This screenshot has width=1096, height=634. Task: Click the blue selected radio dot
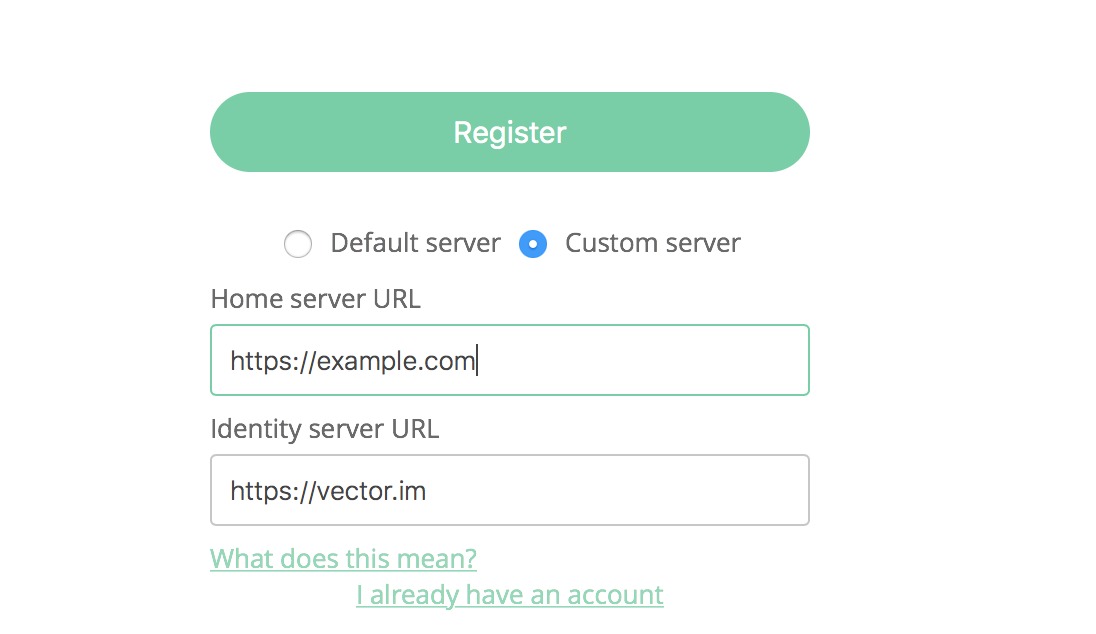[x=533, y=244]
